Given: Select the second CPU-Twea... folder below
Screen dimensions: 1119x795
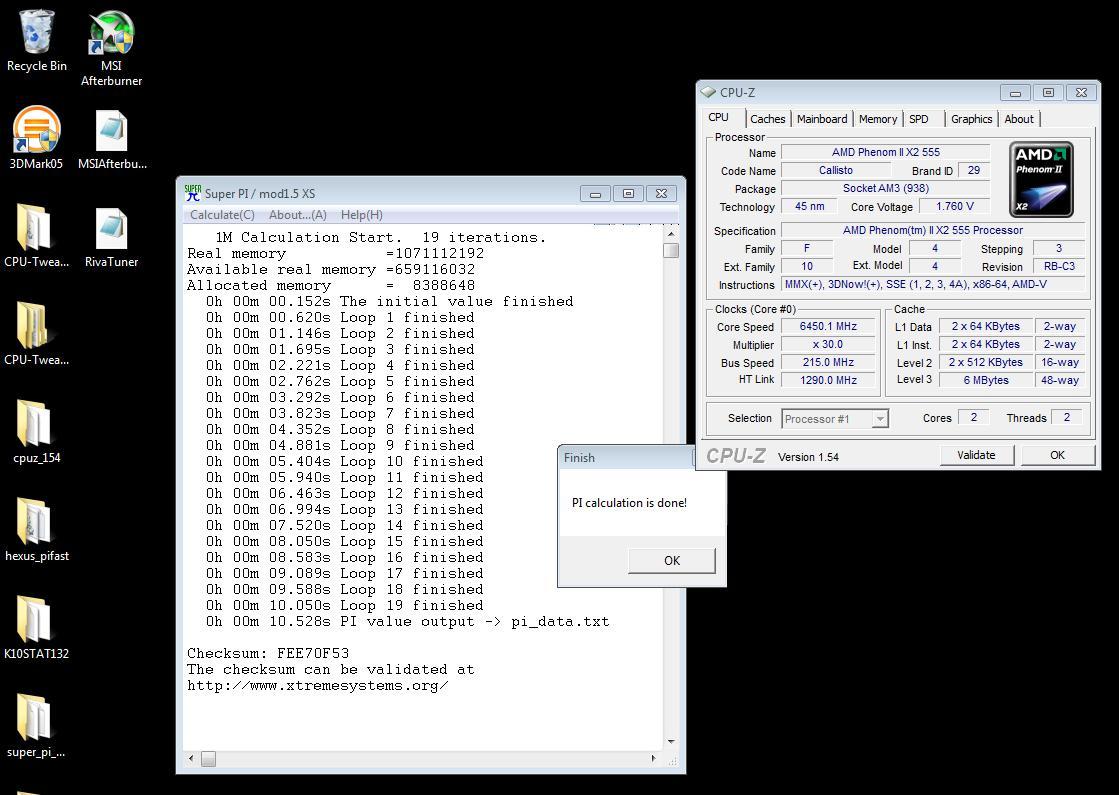Looking at the screenshot, I should pyautogui.click(x=36, y=333).
